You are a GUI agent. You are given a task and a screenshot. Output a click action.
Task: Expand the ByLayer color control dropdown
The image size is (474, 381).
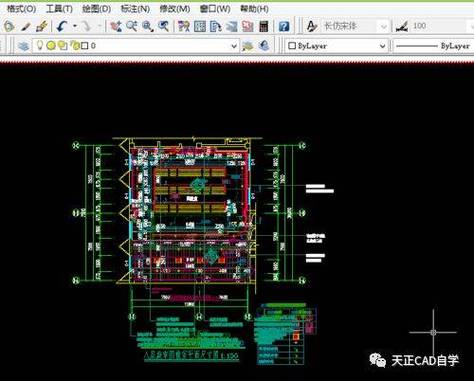pos(383,46)
